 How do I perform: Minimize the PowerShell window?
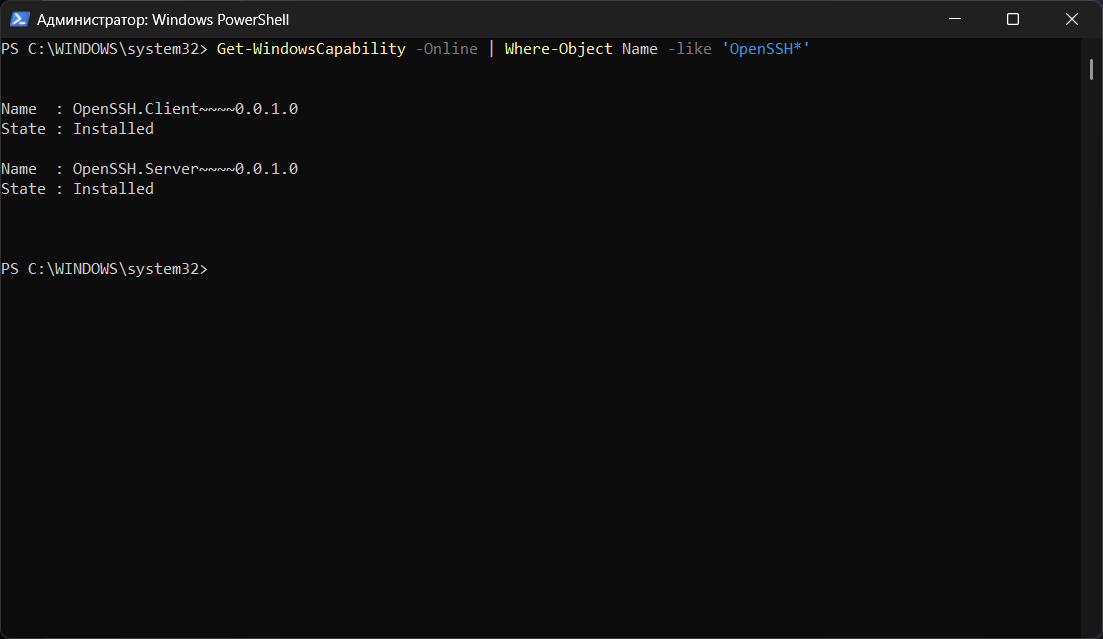pos(955,19)
